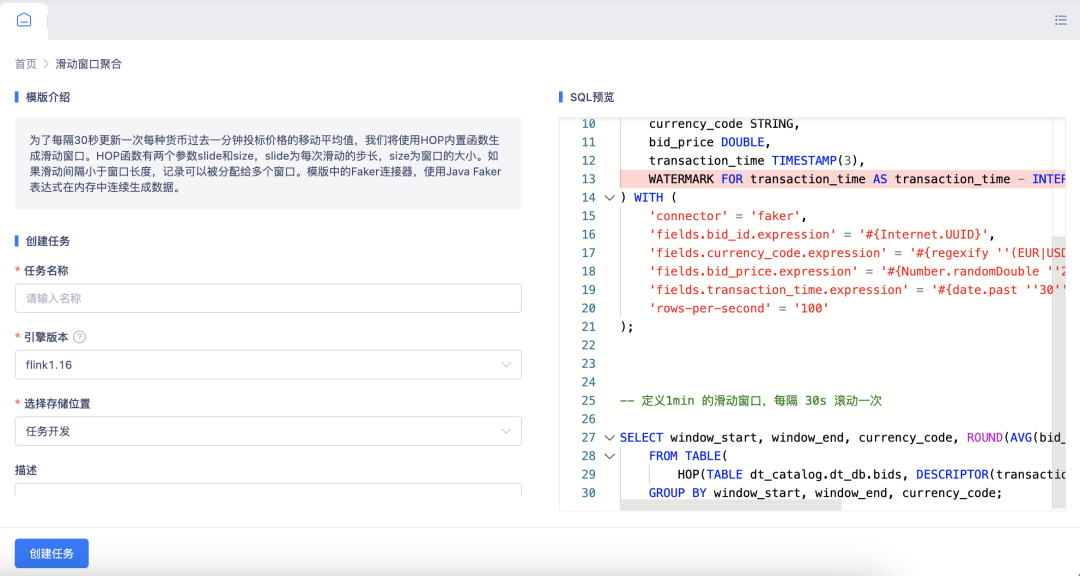The width and height of the screenshot is (1080, 576).
Task: Click the SQL editor vertical scrollbar
Action: [x=1059, y=300]
